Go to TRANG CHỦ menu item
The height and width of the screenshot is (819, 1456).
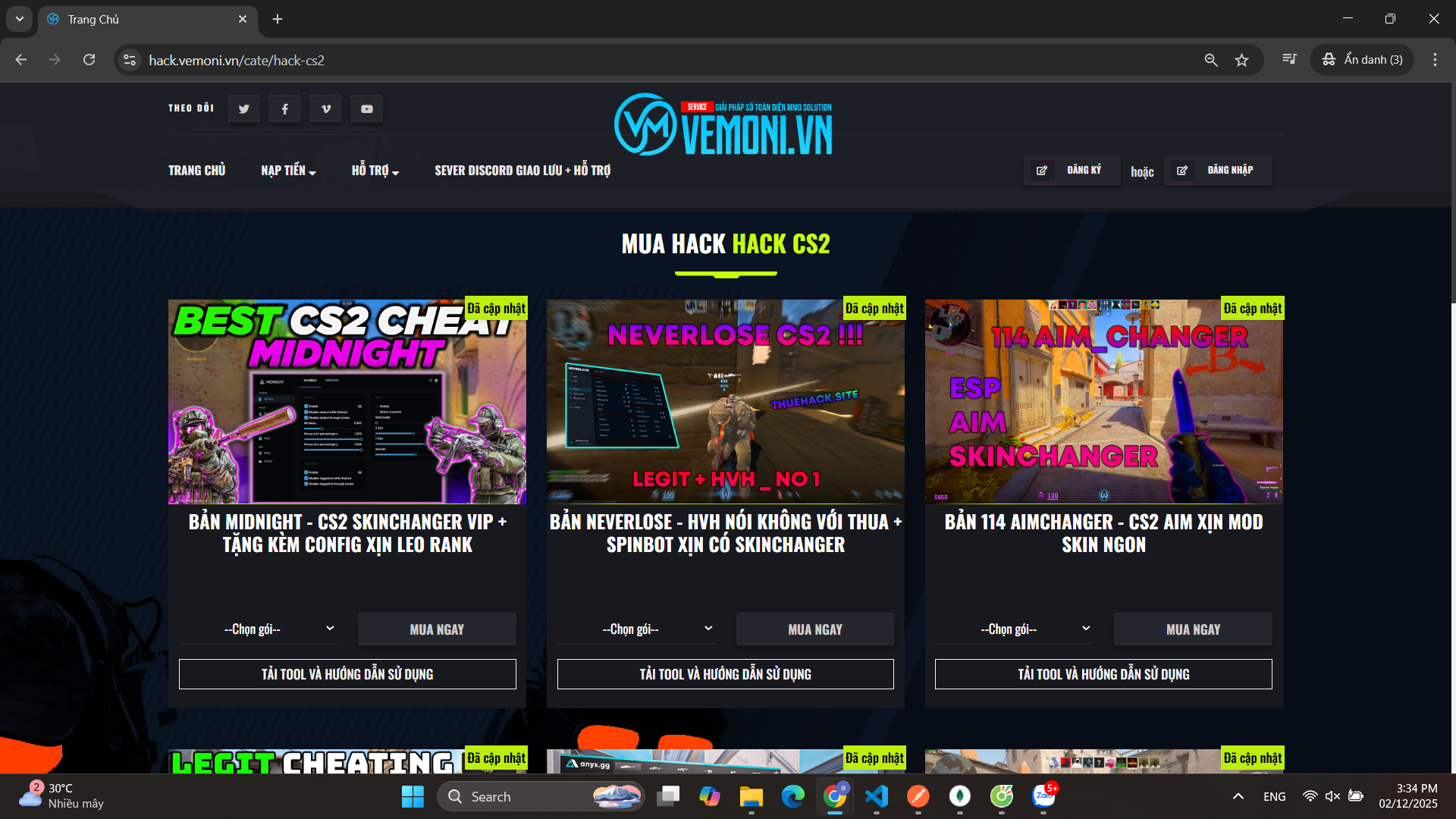pos(196,171)
